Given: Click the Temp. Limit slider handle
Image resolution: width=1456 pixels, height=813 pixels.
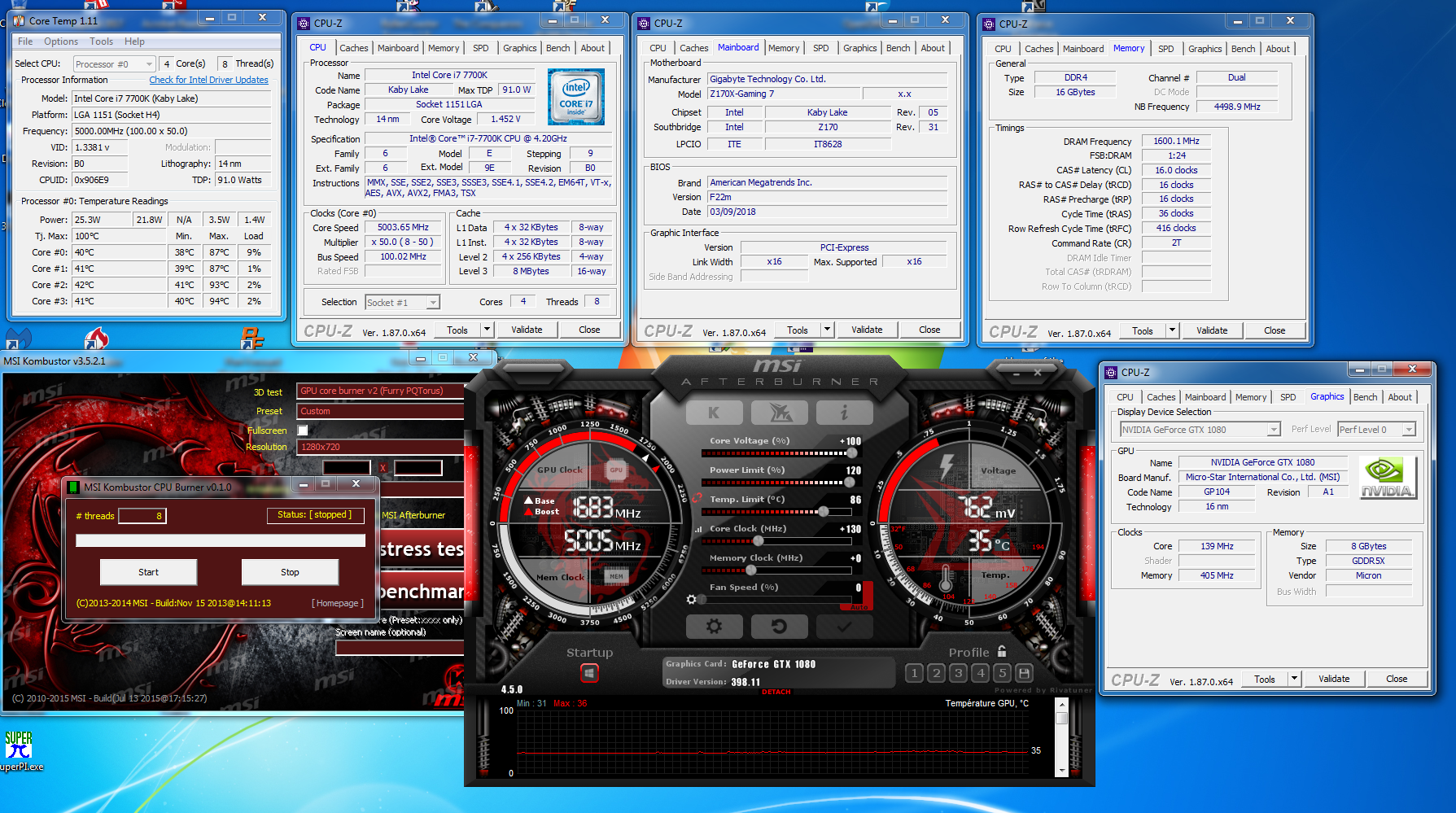Looking at the screenshot, I should point(824,511).
